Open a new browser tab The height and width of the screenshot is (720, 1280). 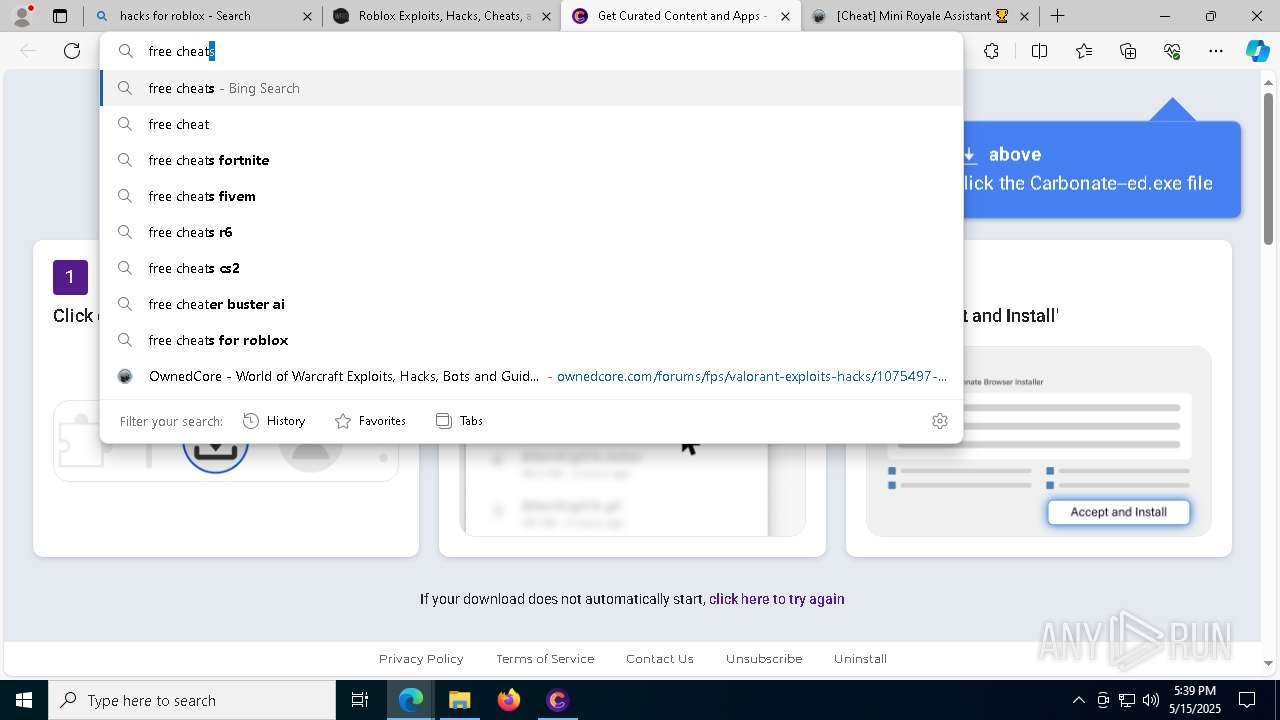click(x=1057, y=16)
